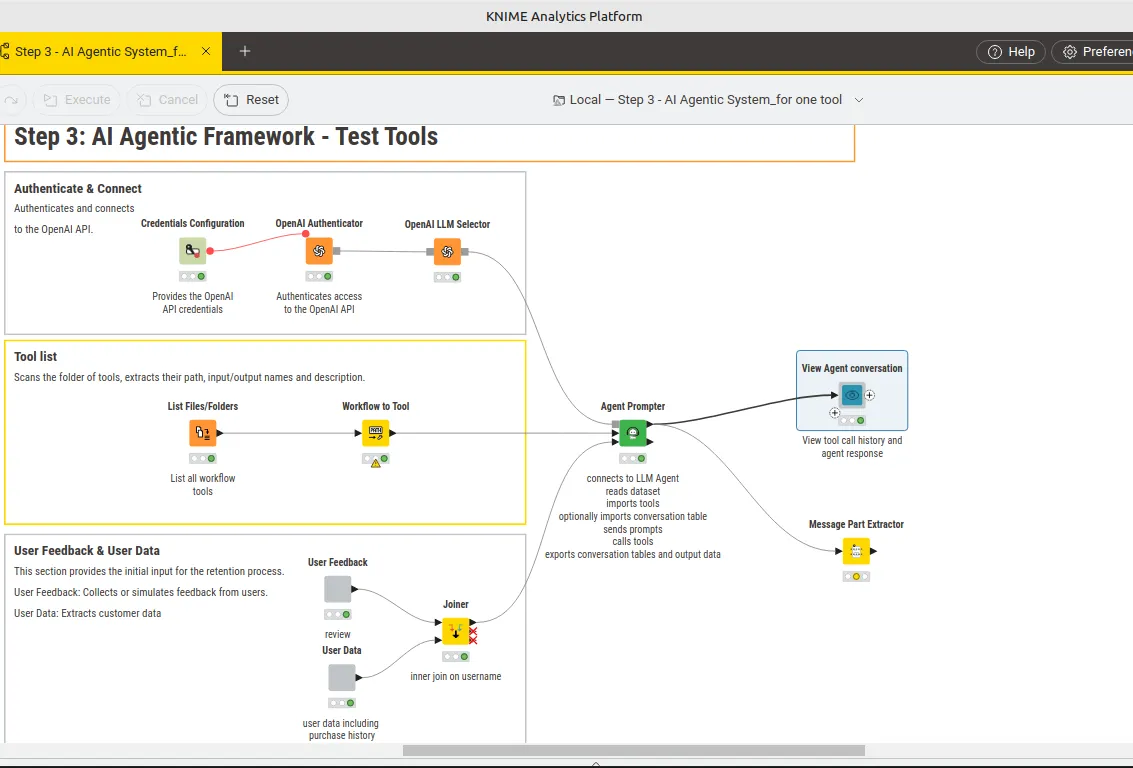This screenshot has width=1133, height=768.
Task: Click the User Data component node
Action: (x=341, y=677)
